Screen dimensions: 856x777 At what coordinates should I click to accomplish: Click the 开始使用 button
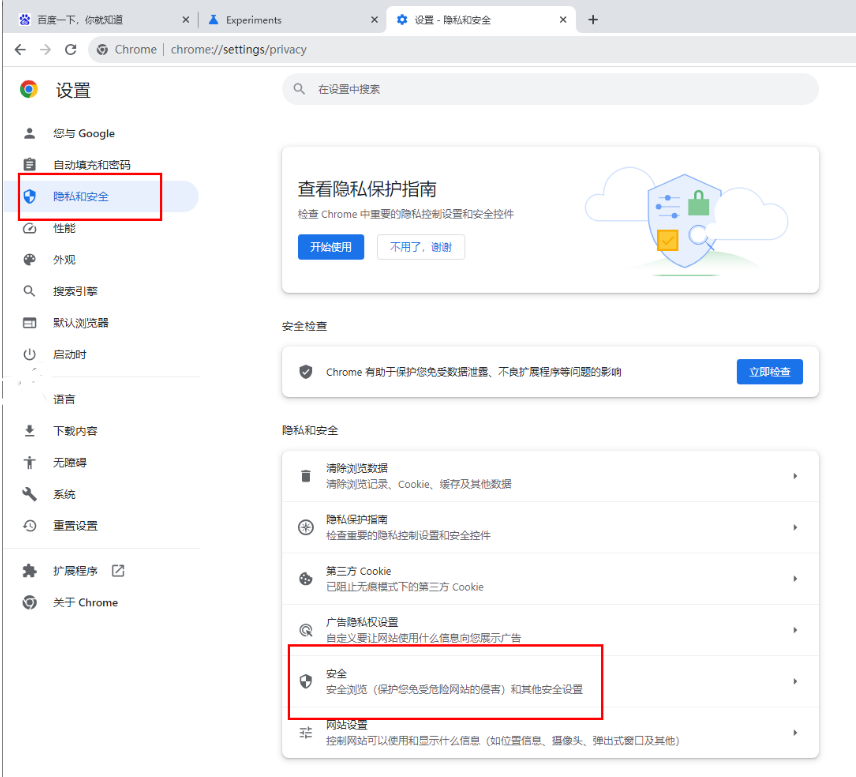pyautogui.click(x=331, y=247)
